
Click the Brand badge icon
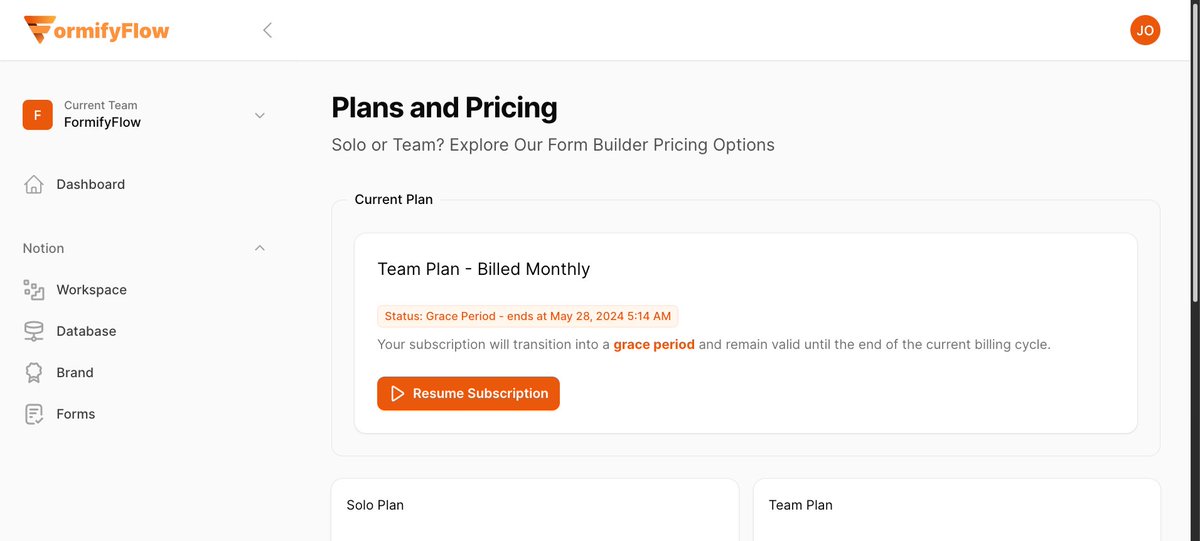[x=34, y=372]
